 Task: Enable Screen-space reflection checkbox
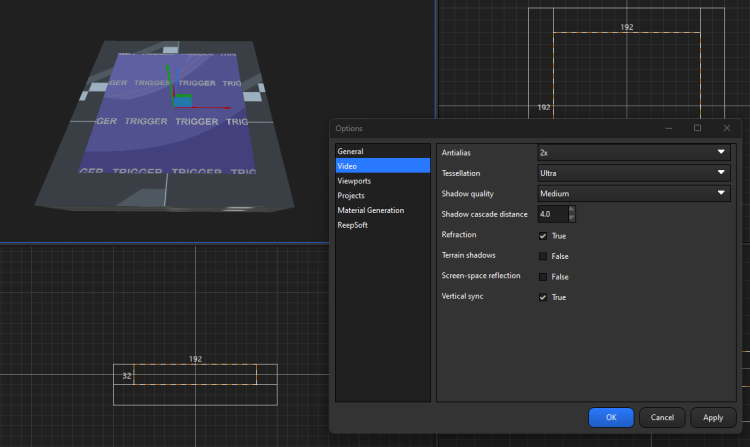point(543,276)
